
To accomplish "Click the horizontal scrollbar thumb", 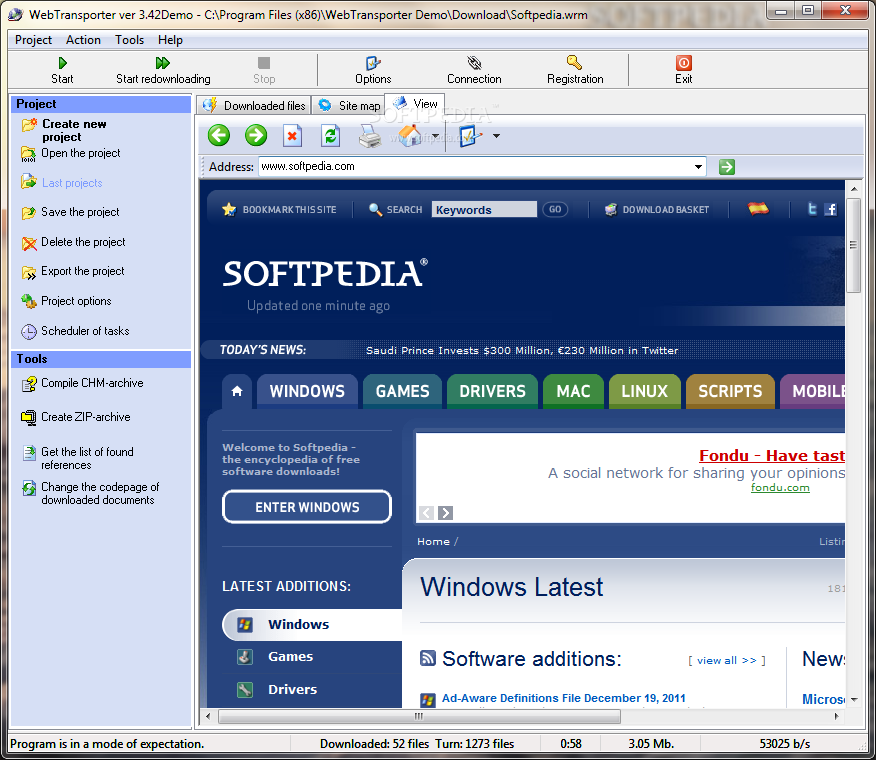I will click(x=419, y=716).
